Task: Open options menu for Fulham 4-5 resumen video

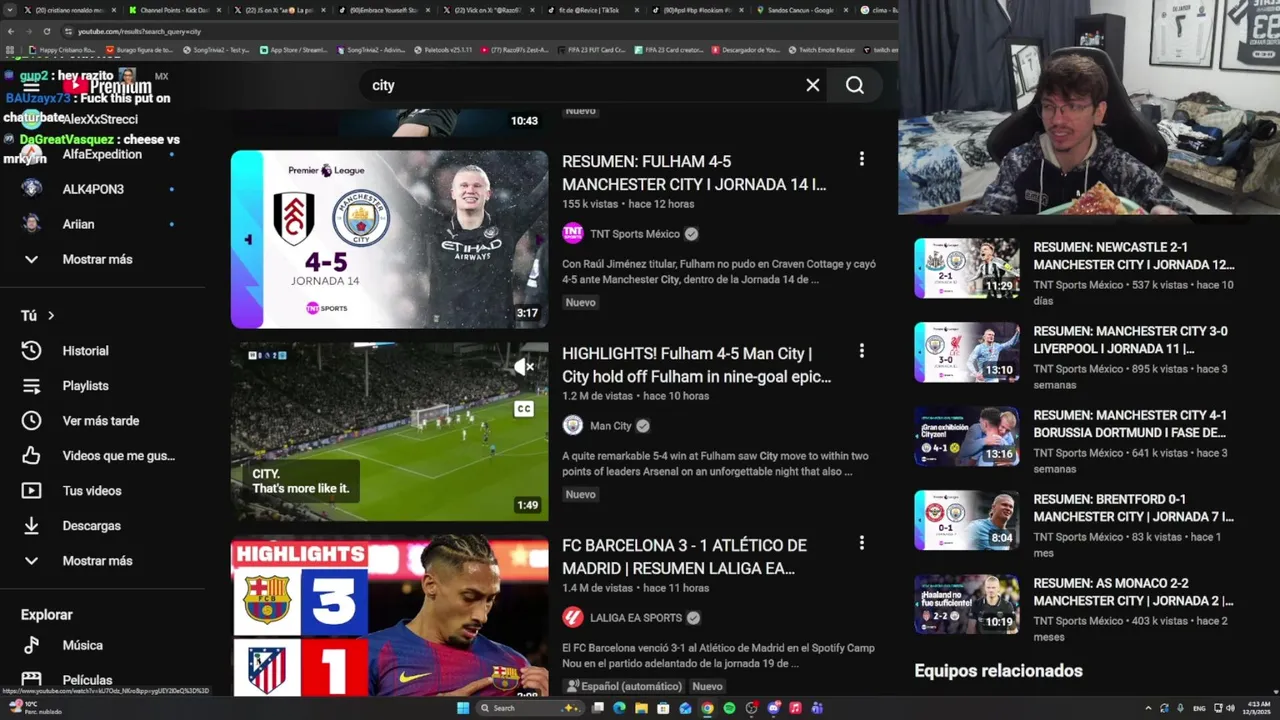Action: coord(861,159)
